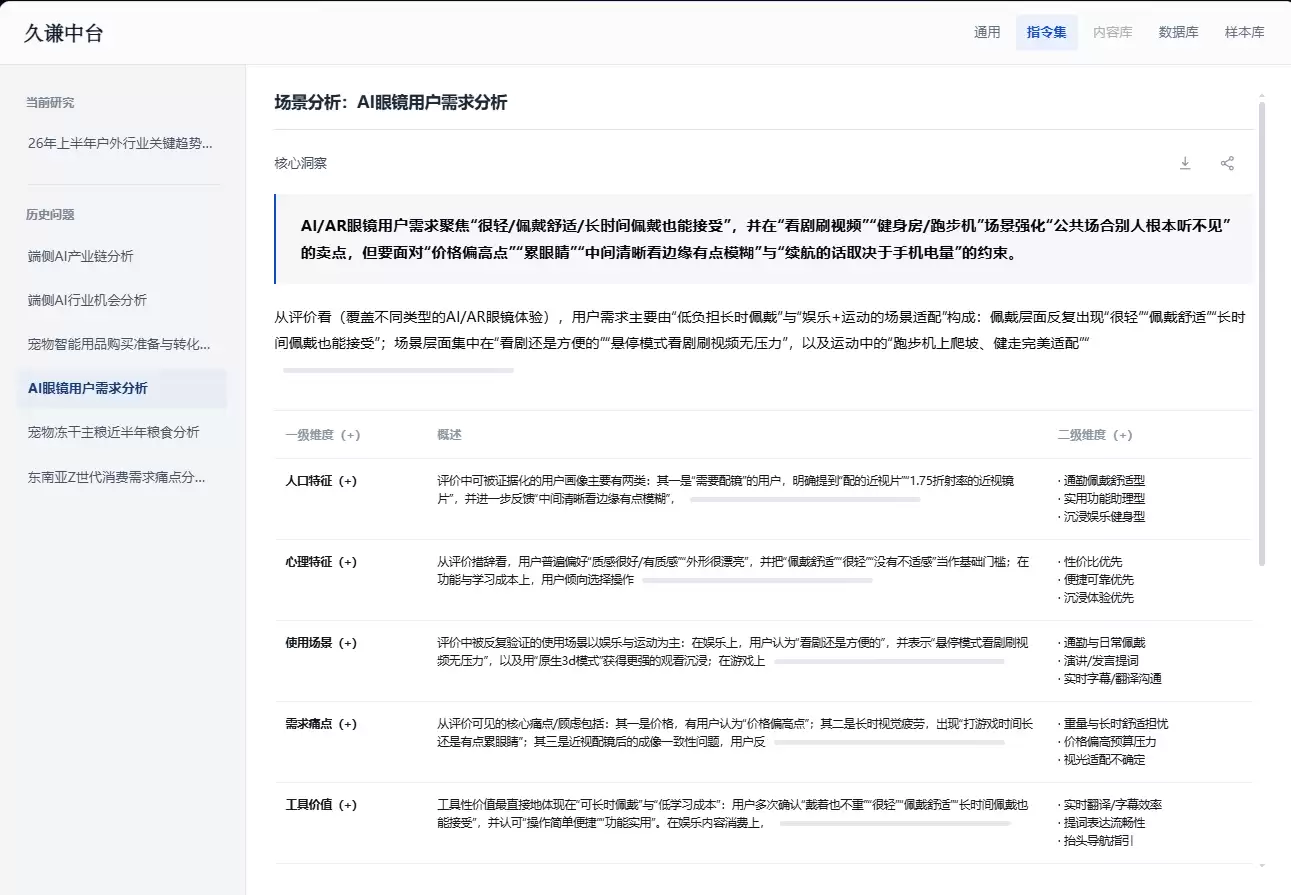
Task: Expand the 人口特征 (+) dimension row
Action: 320,481
